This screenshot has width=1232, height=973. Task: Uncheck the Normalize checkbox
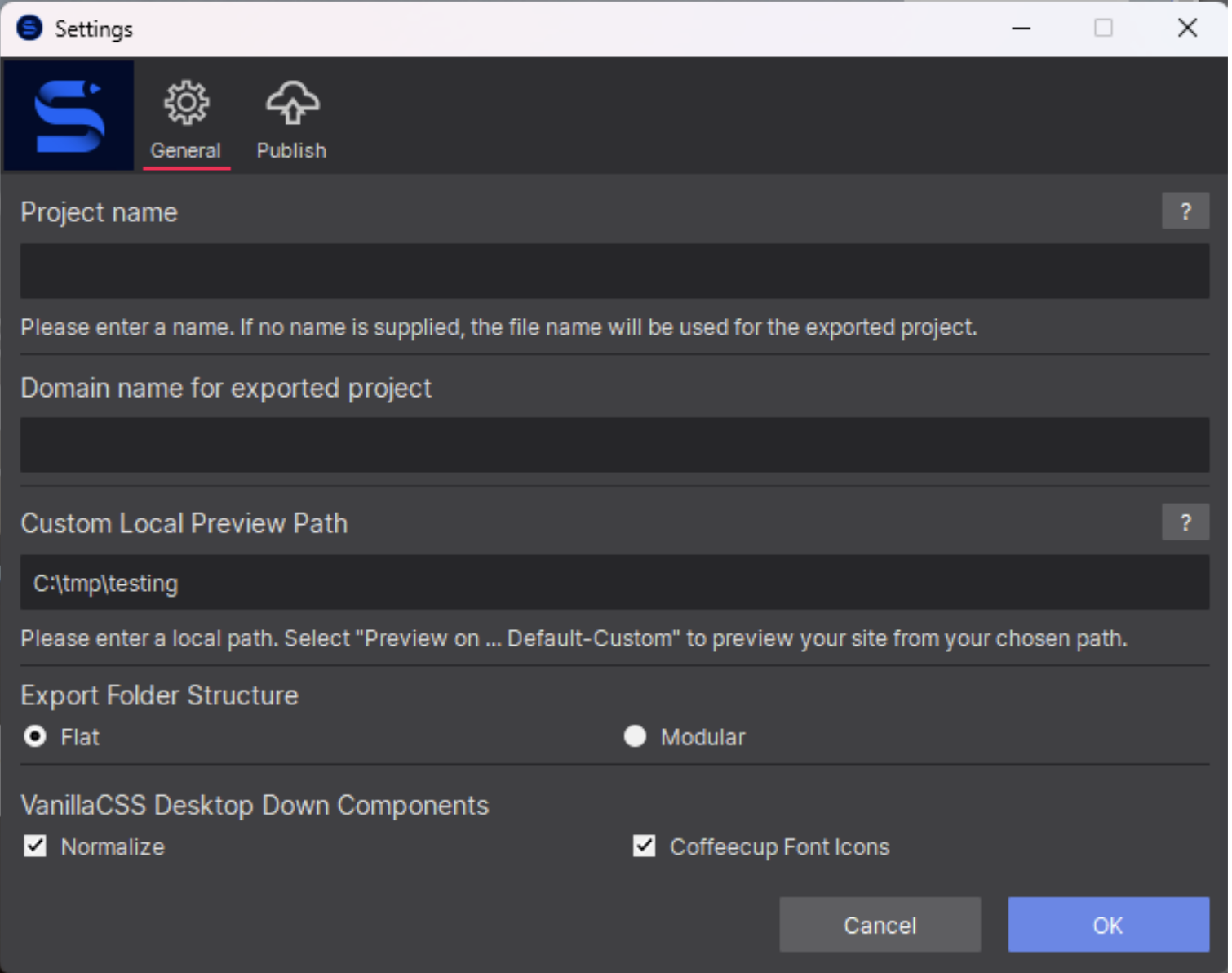pos(35,846)
